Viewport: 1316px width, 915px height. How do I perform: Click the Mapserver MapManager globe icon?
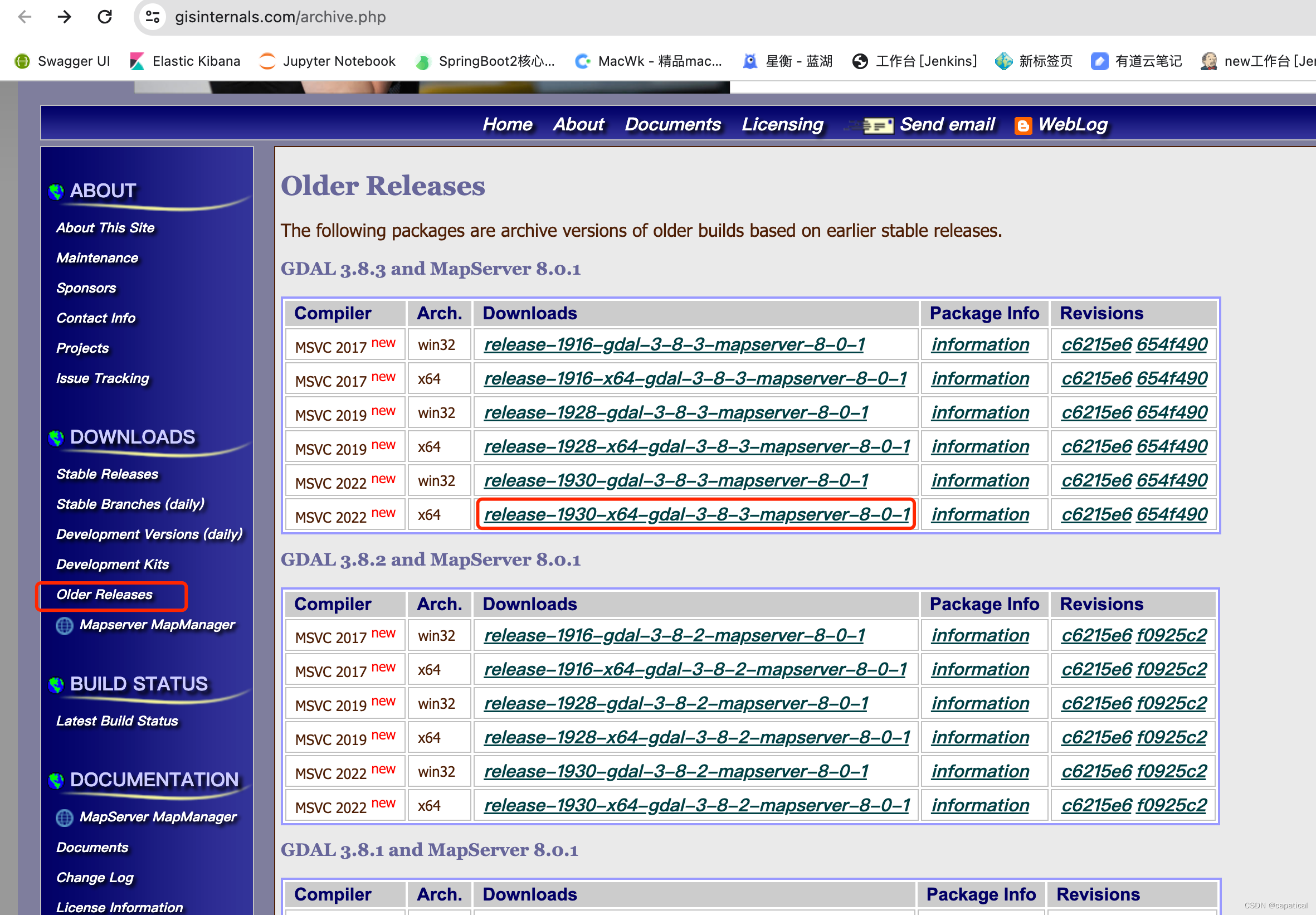coord(64,625)
